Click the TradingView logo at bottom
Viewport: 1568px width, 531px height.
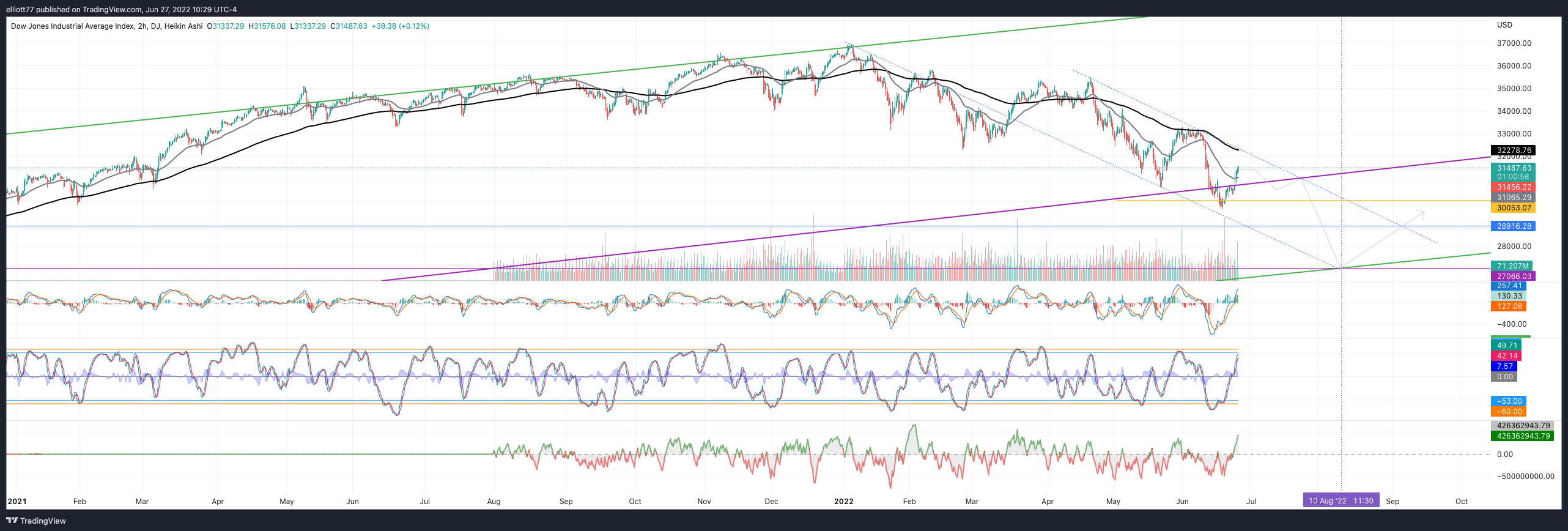35,521
